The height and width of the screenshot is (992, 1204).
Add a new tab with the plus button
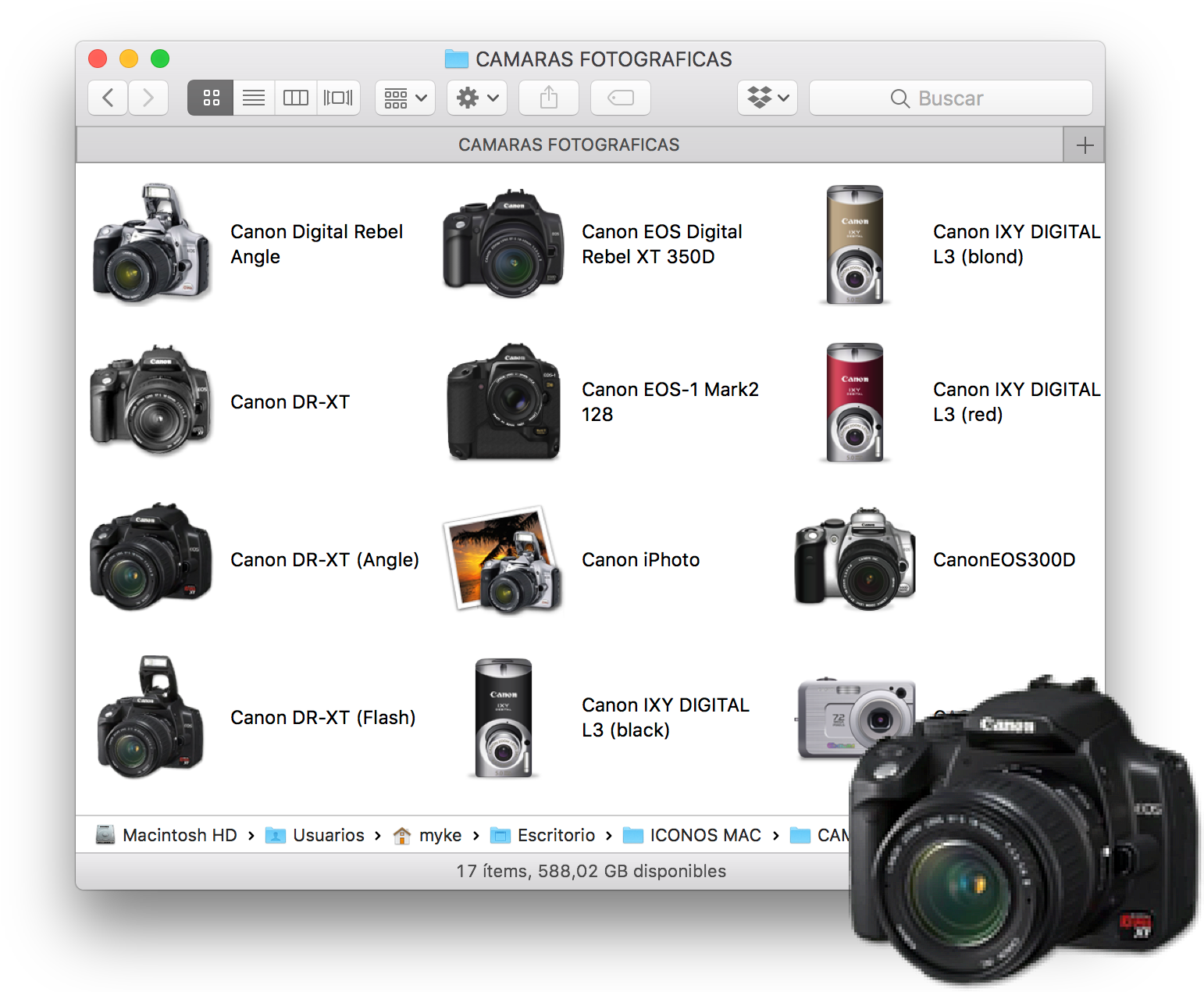point(1085,145)
